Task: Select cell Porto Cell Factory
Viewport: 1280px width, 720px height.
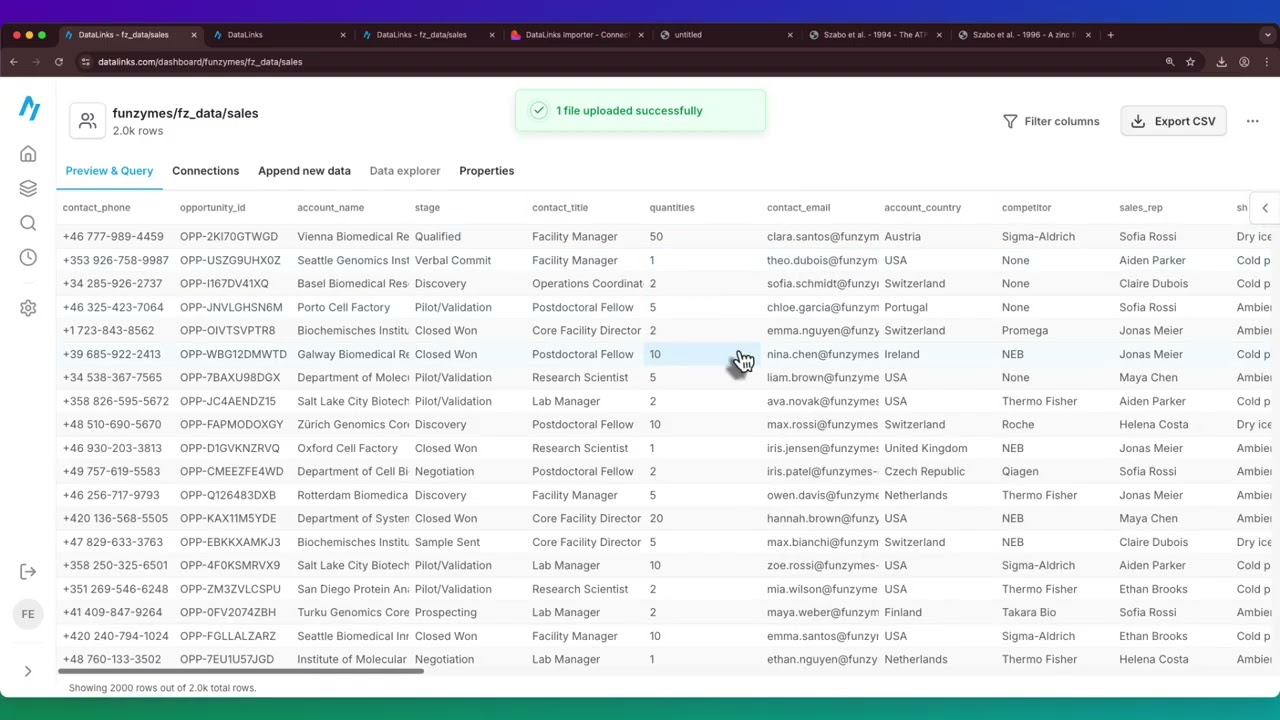Action: pyautogui.click(x=343, y=307)
